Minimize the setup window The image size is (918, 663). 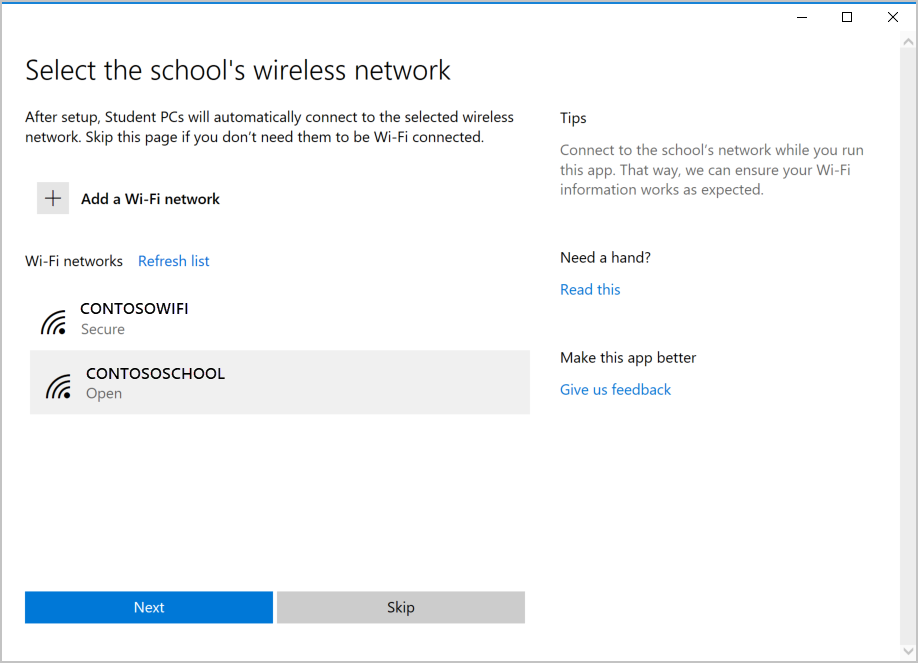(x=801, y=17)
